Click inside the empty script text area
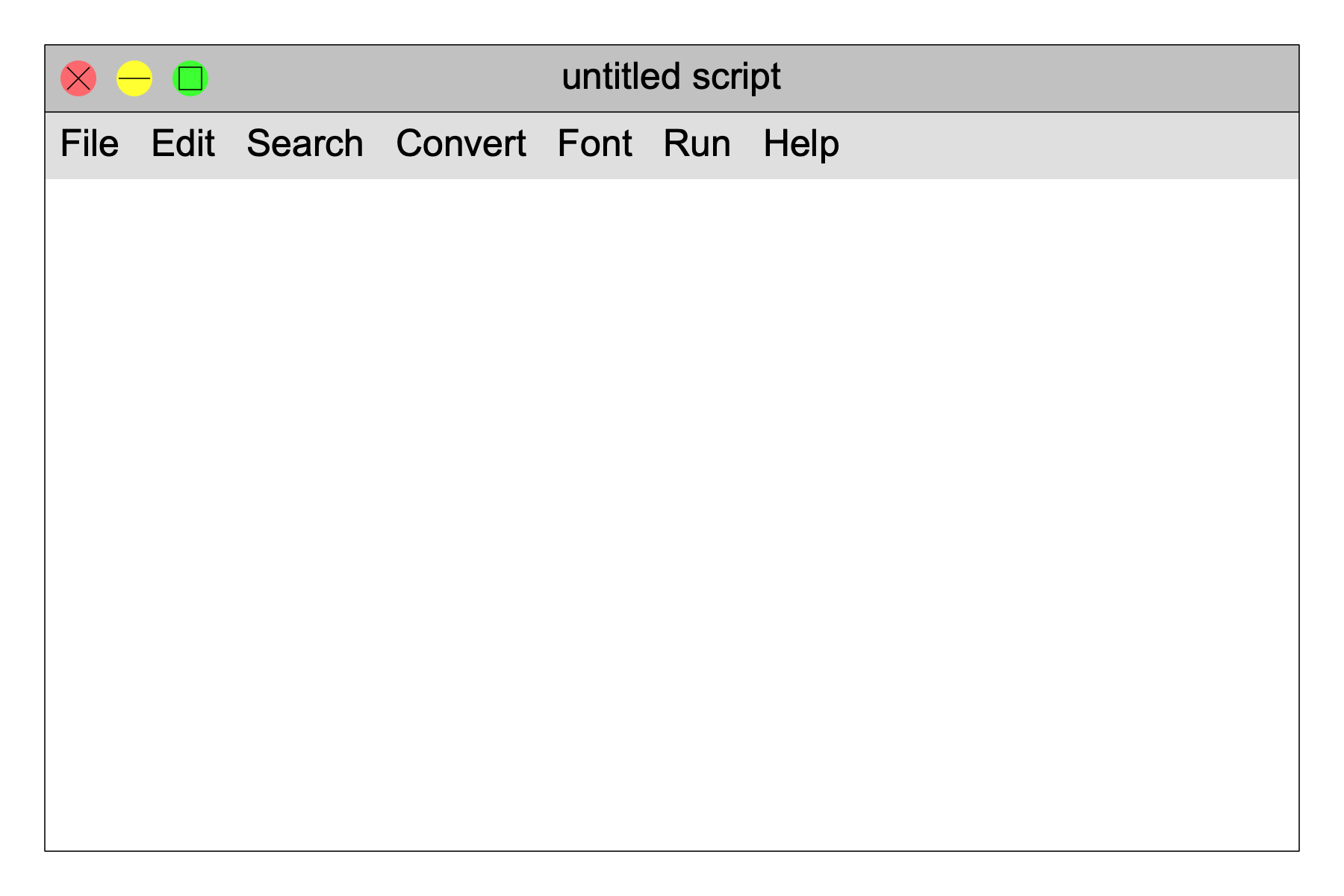Viewport: 1344px width, 896px height. tap(672, 514)
